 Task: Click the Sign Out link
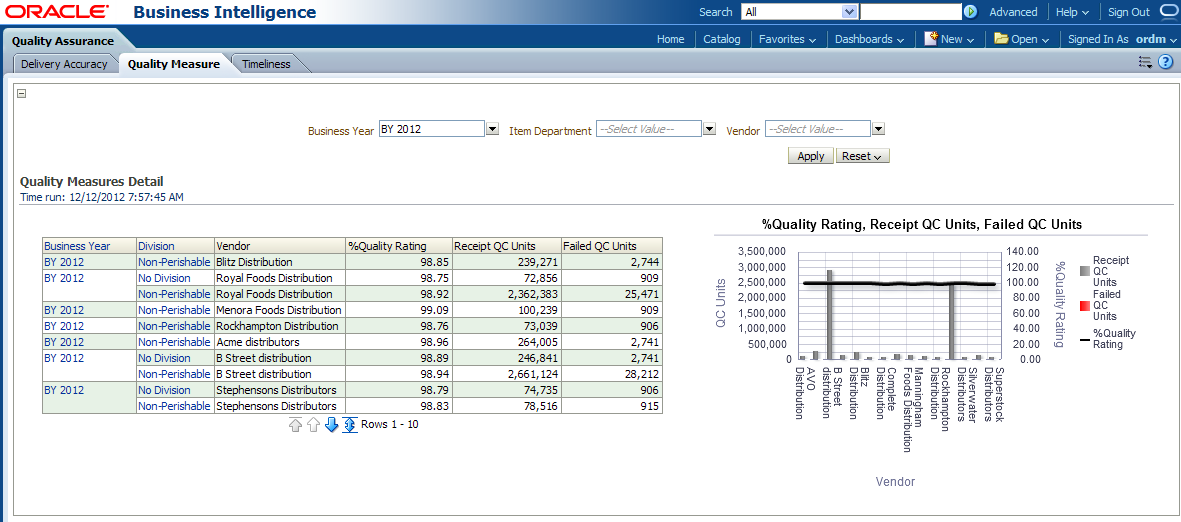point(1128,12)
